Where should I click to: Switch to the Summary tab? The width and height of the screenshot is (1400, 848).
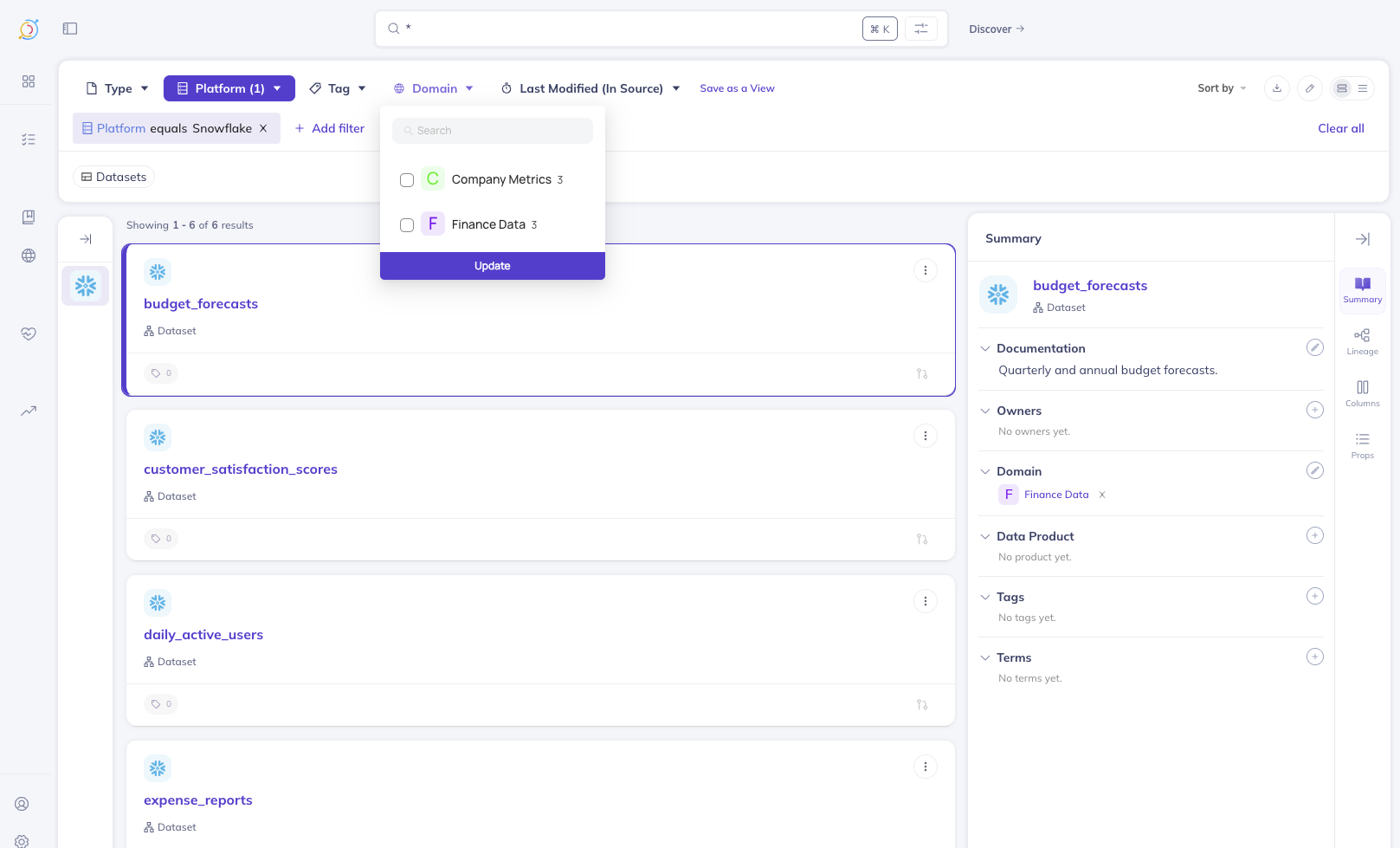pyautogui.click(x=1363, y=290)
